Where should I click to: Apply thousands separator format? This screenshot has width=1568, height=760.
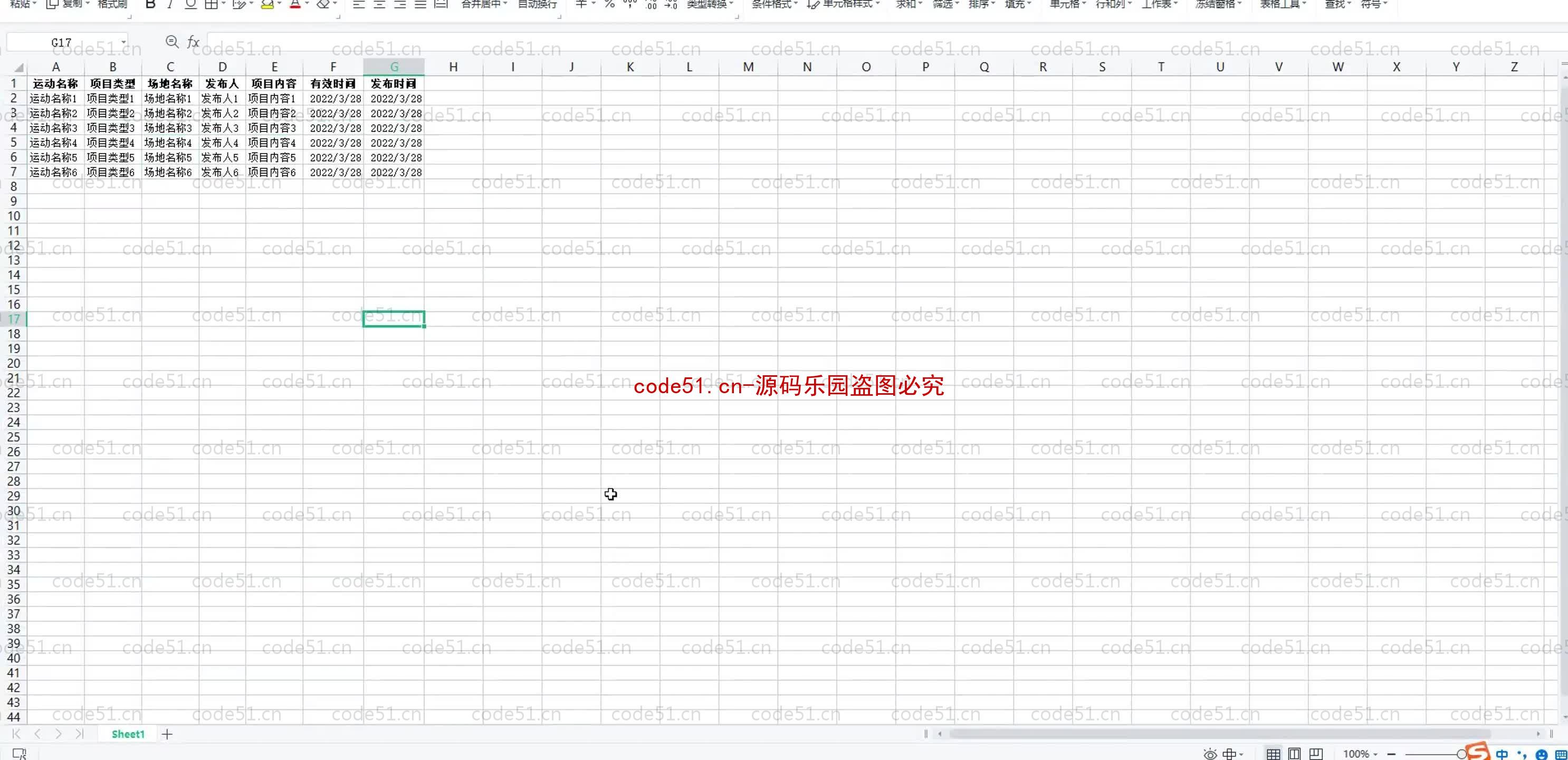[630, 4]
